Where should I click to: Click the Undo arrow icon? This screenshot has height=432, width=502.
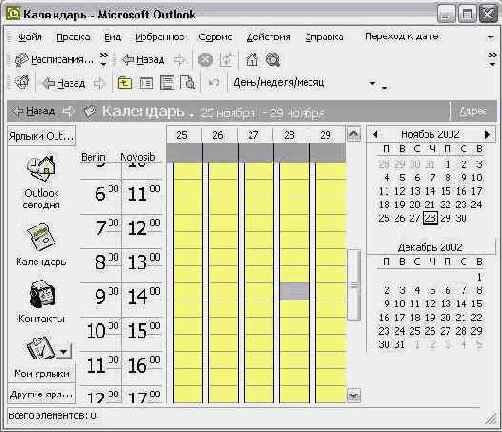coord(214,83)
